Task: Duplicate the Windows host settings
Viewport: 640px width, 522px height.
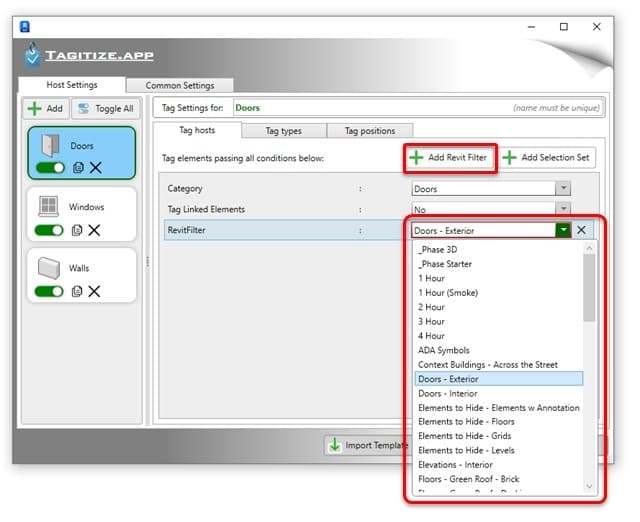Action: point(76,231)
